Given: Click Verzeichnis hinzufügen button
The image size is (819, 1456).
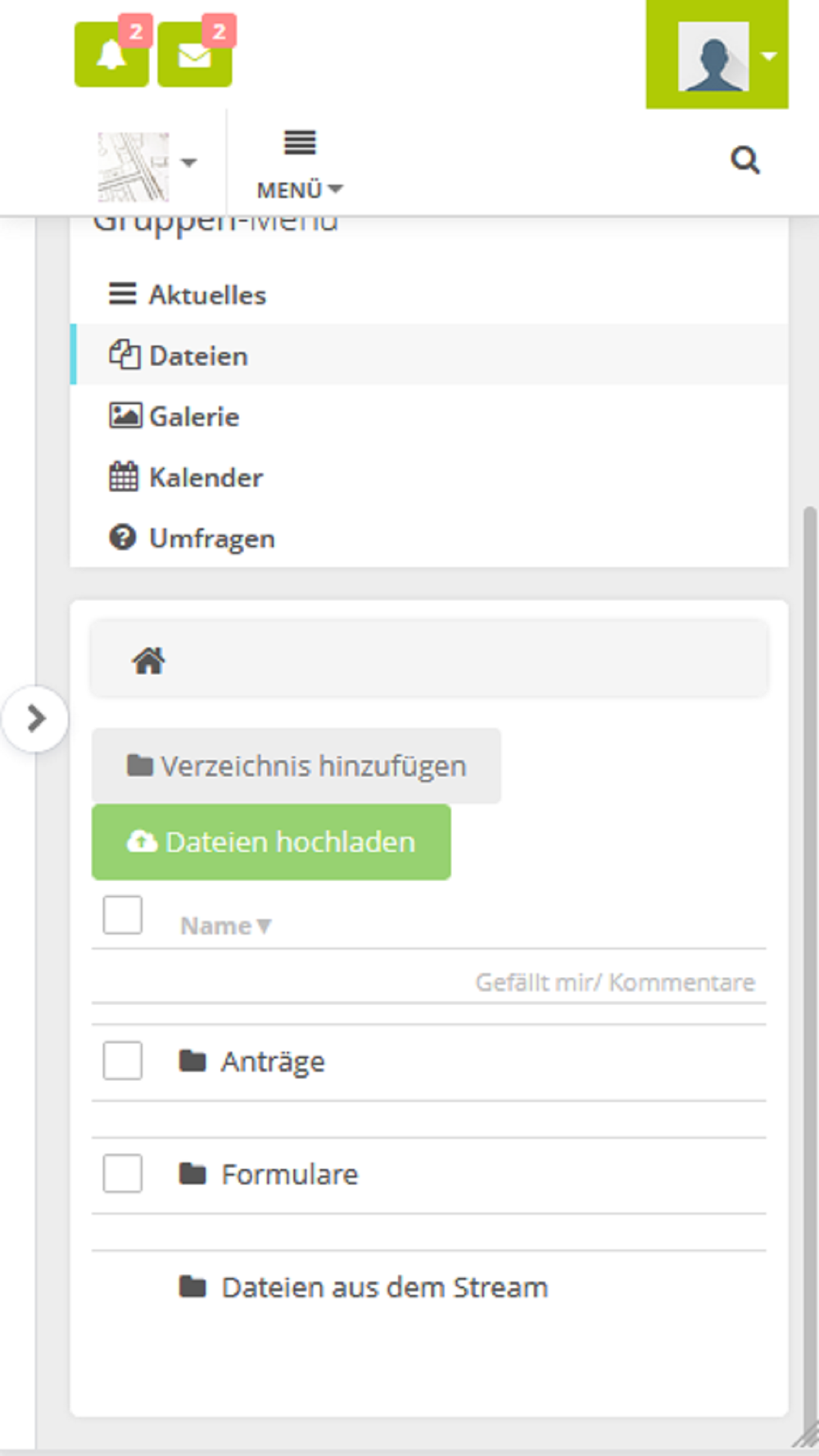Looking at the screenshot, I should 296,766.
